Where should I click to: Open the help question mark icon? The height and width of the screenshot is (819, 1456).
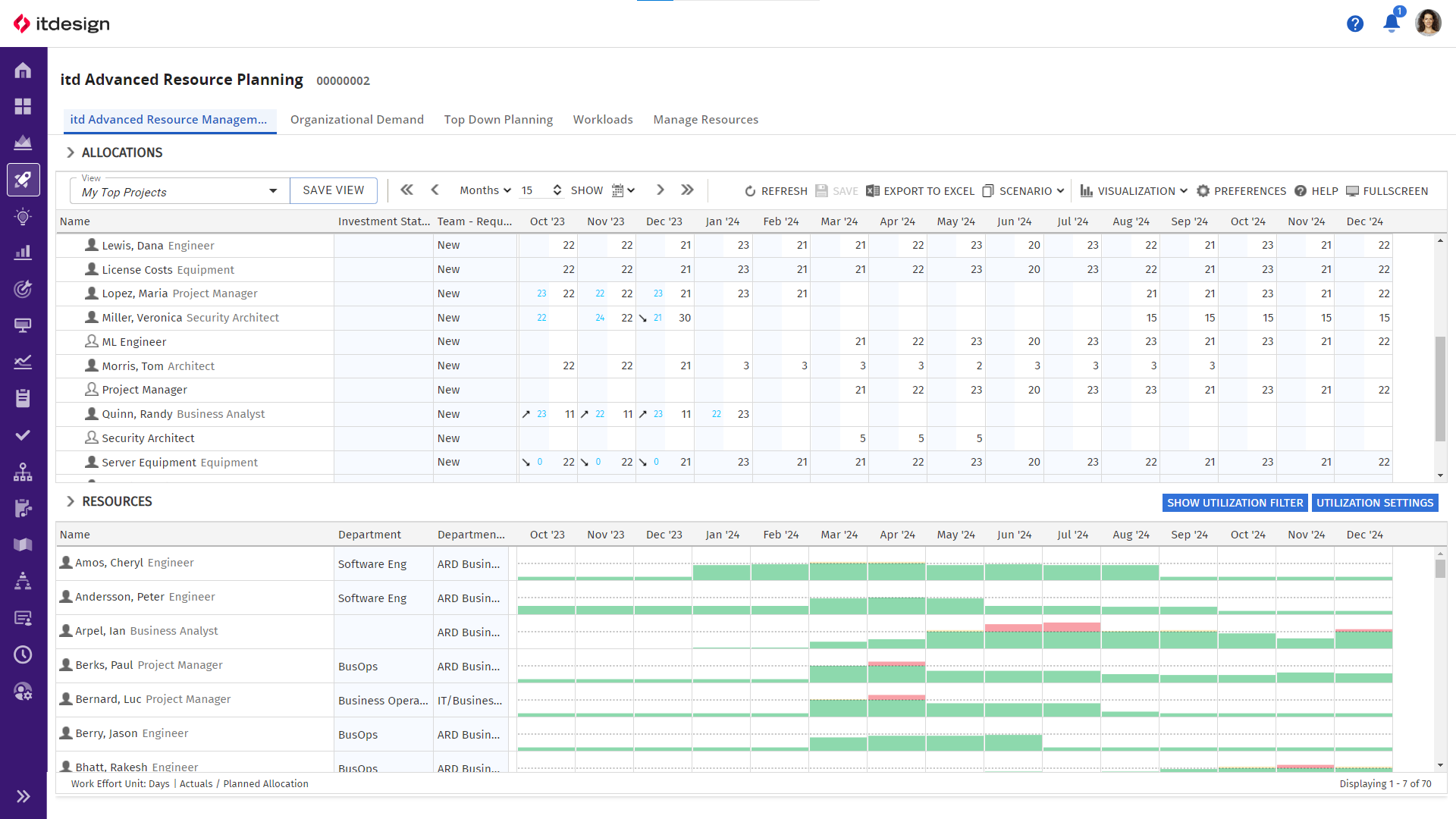(x=1355, y=24)
